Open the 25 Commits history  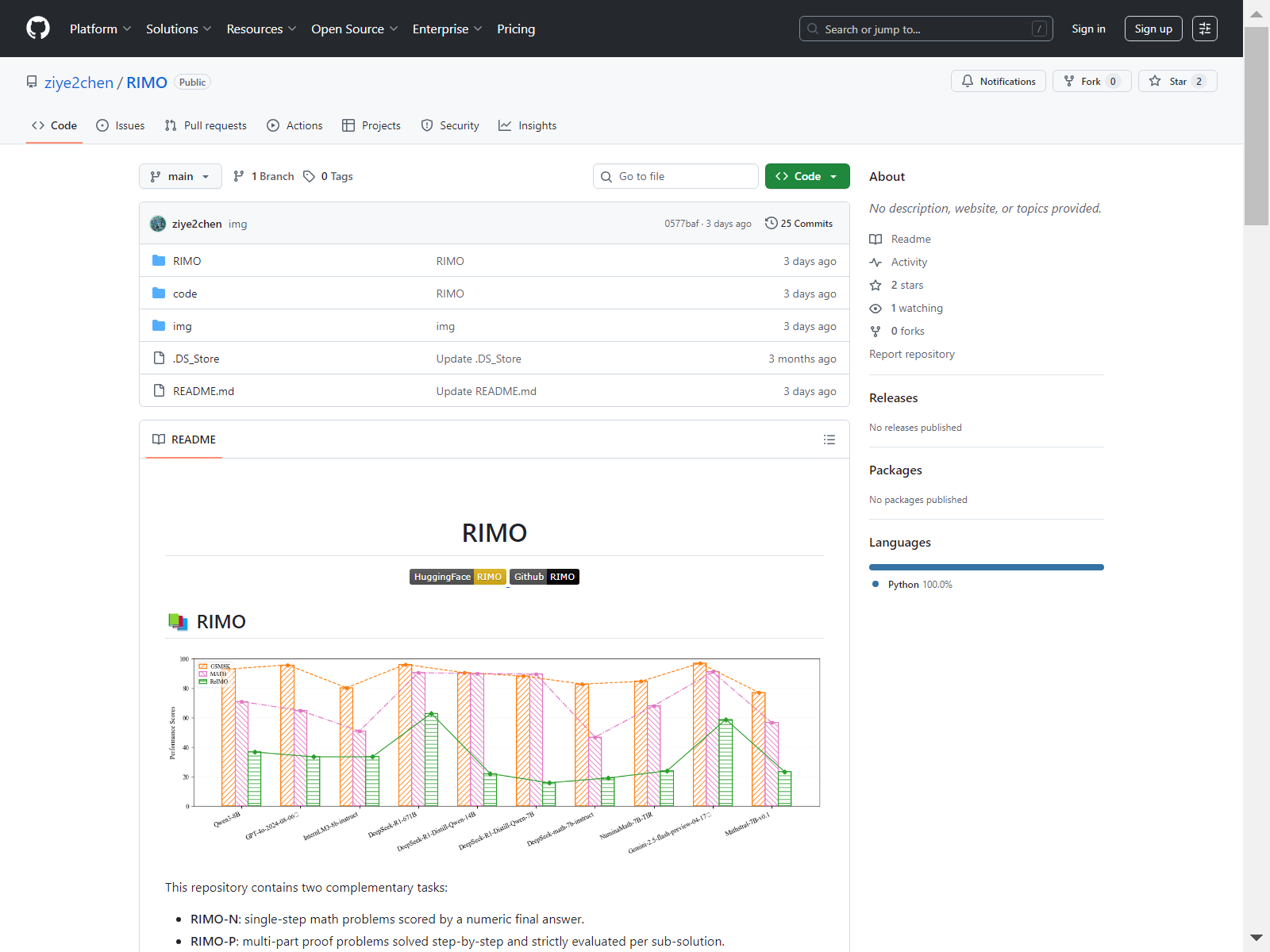pos(799,224)
